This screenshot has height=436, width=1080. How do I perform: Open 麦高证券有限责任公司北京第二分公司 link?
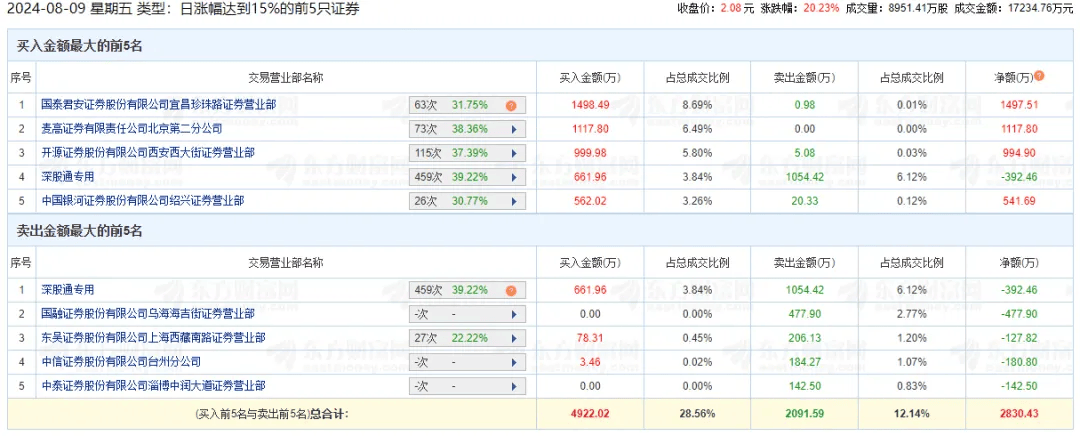click(x=132, y=128)
